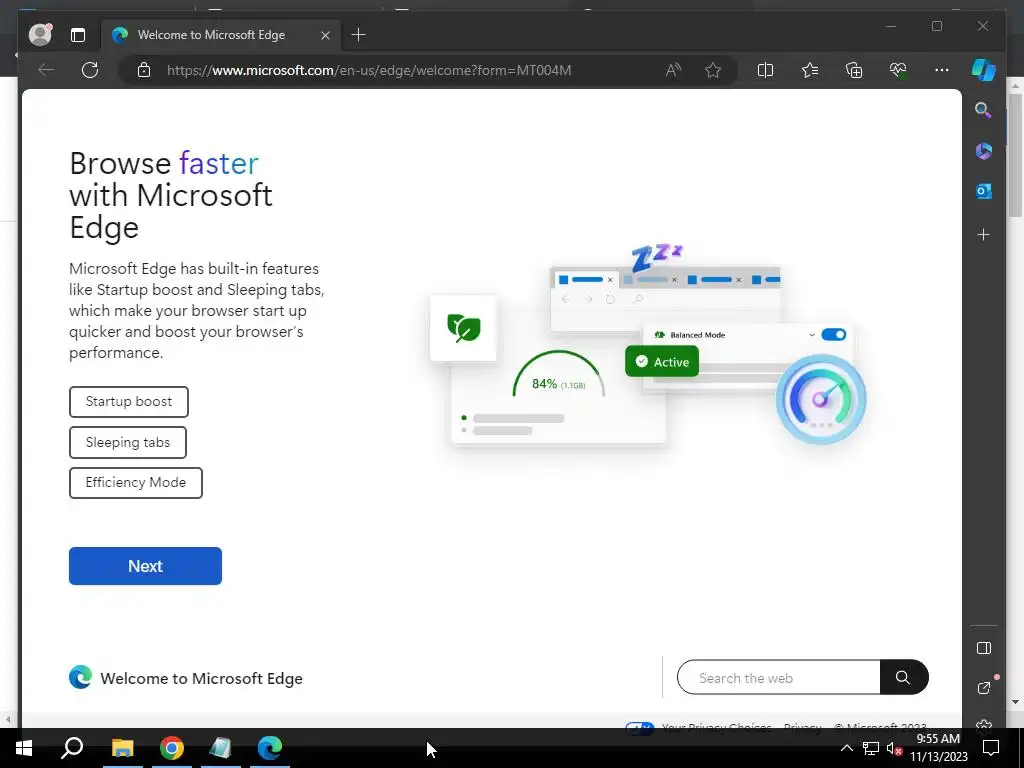Go back with the back arrow
The width and height of the screenshot is (1024, 768).
pos(46,70)
